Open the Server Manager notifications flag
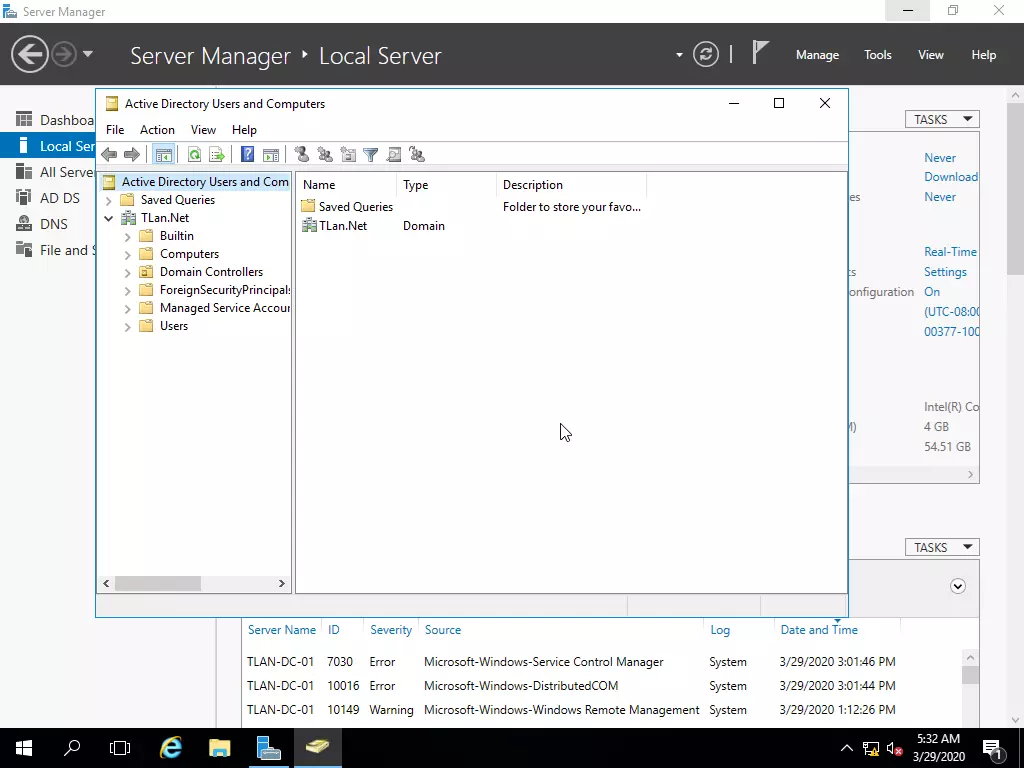Image resolution: width=1024 pixels, height=768 pixels. [760, 53]
